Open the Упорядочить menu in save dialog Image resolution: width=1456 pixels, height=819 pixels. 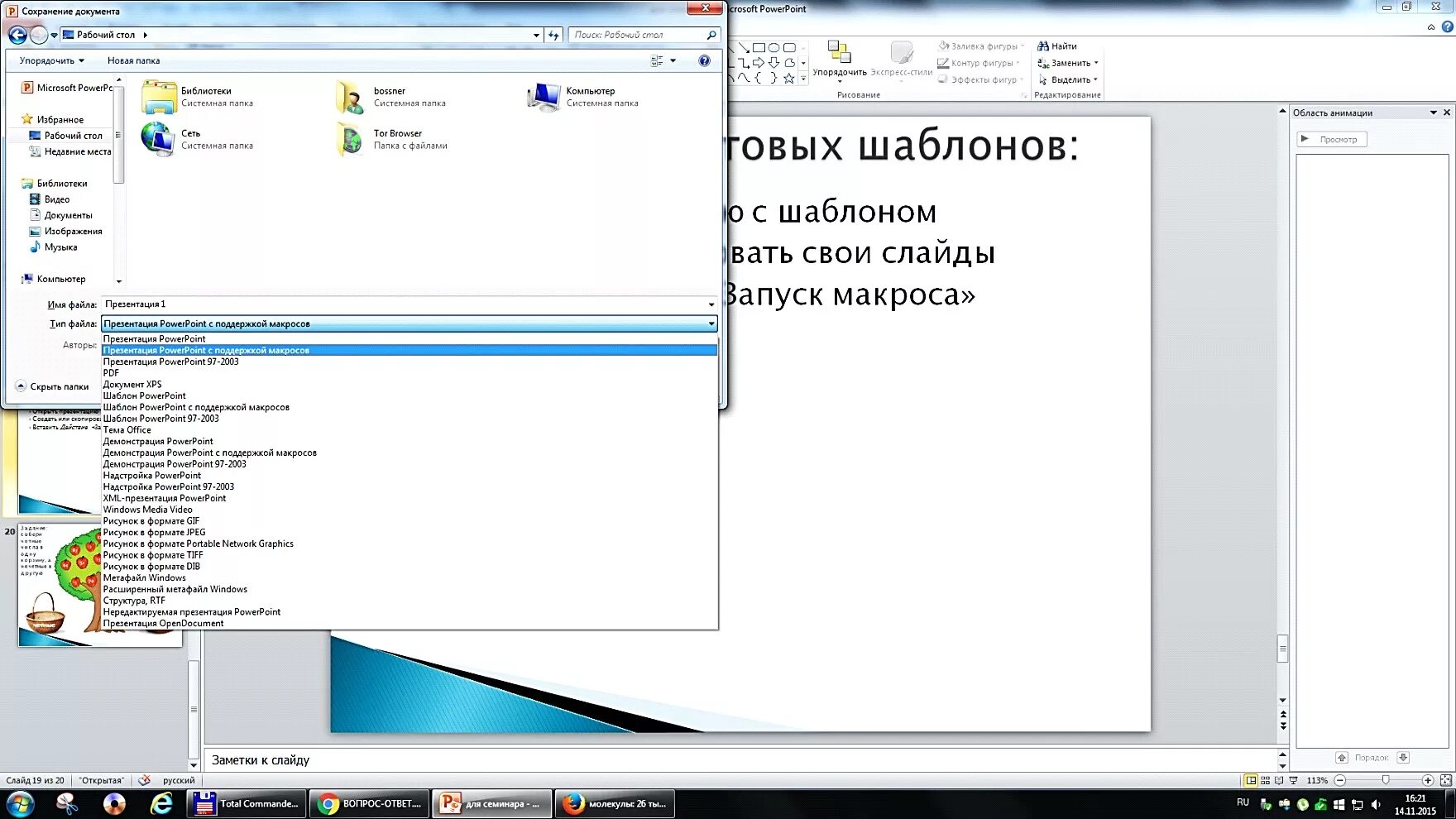coord(51,60)
